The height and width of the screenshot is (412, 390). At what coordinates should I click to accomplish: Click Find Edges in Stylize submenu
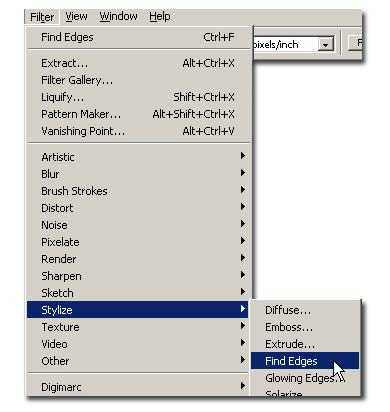pos(305,361)
